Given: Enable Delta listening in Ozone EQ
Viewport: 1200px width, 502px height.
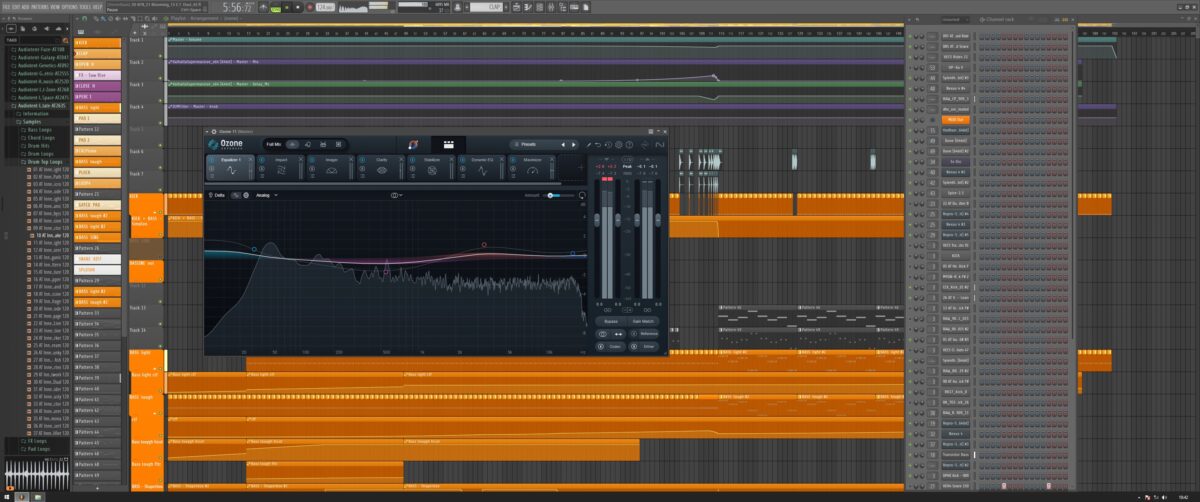Looking at the screenshot, I should click(x=216, y=195).
